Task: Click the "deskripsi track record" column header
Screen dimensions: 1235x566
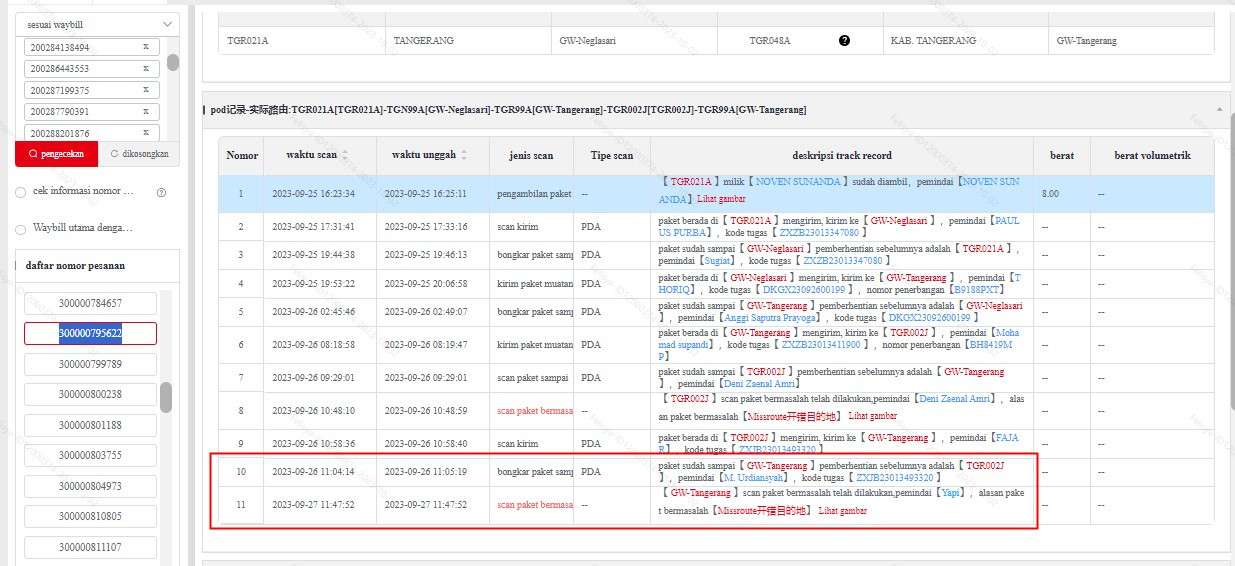Action: coord(842,155)
